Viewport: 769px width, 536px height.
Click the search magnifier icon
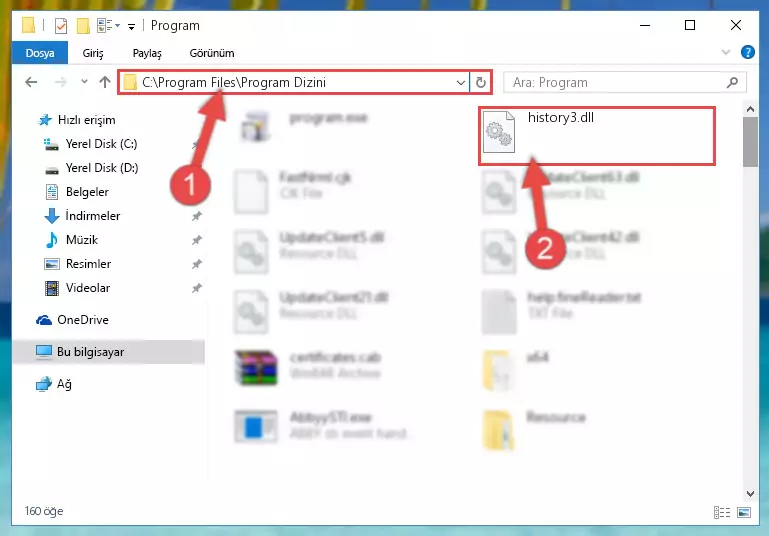coord(732,82)
